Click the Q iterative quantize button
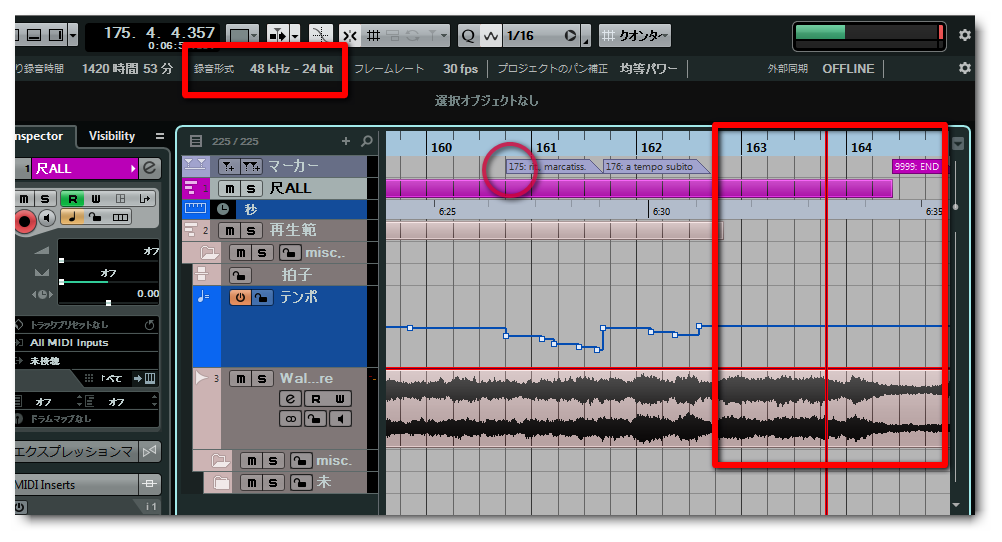1002x542 pixels. [468, 35]
